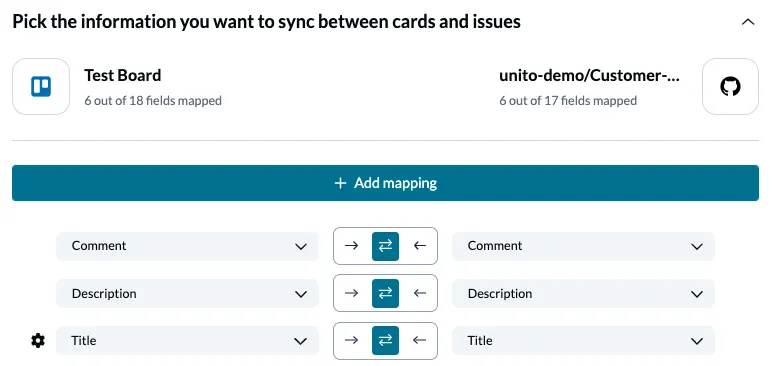This screenshot has width=772, height=366.
Task: Set Description sync to two-way arrows
Action: pos(386,293)
